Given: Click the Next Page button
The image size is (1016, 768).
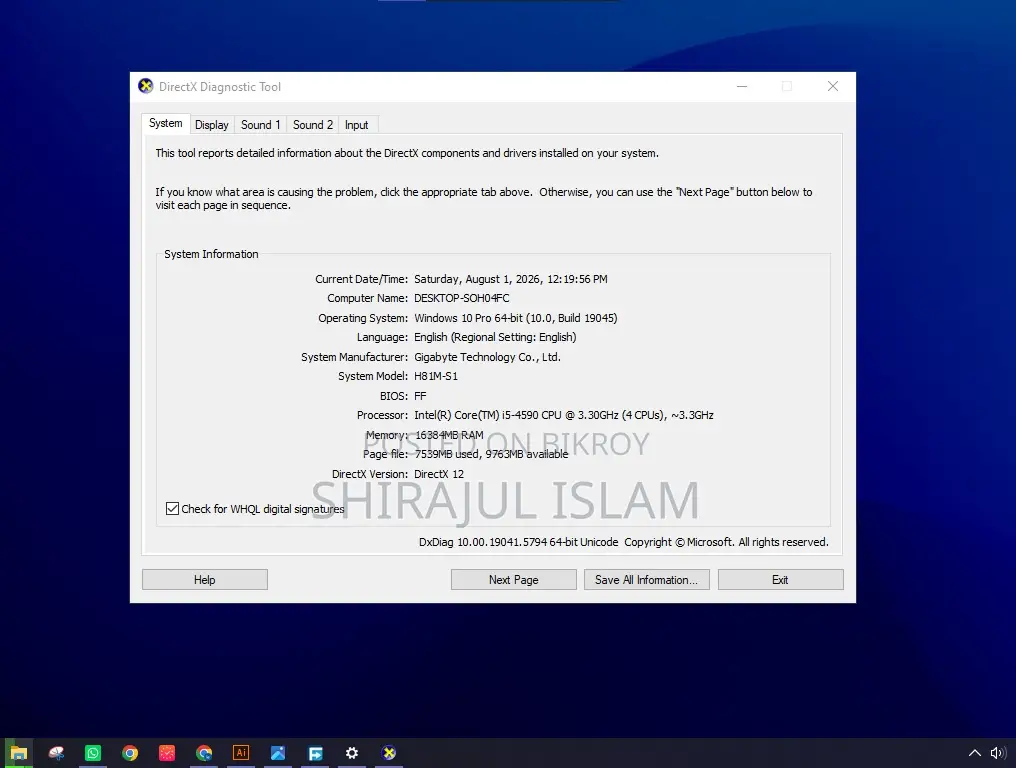Looking at the screenshot, I should tap(514, 579).
